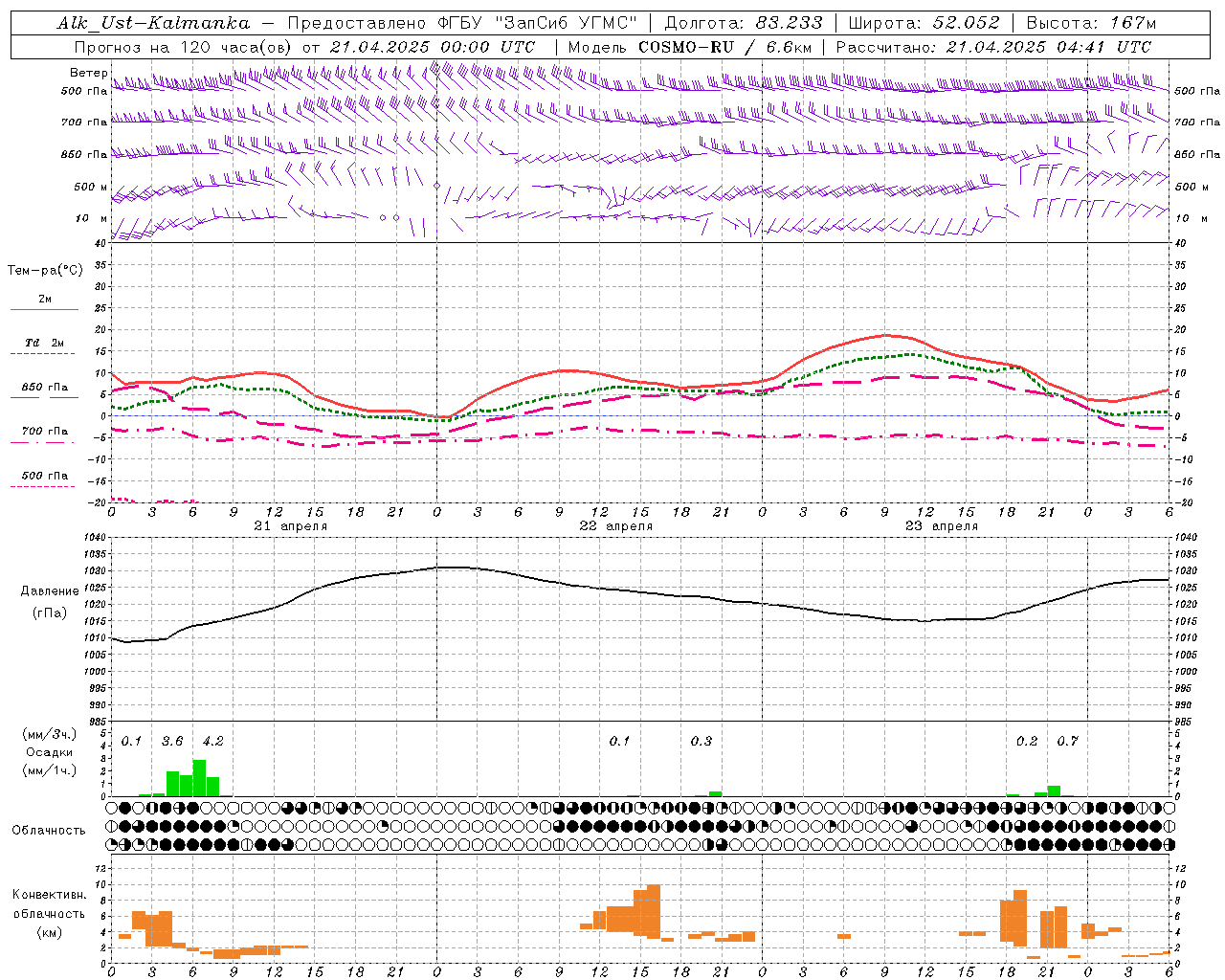Click the Широта: 52.052 value
Screen dimensions: 1225x980
tap(924, 23)
